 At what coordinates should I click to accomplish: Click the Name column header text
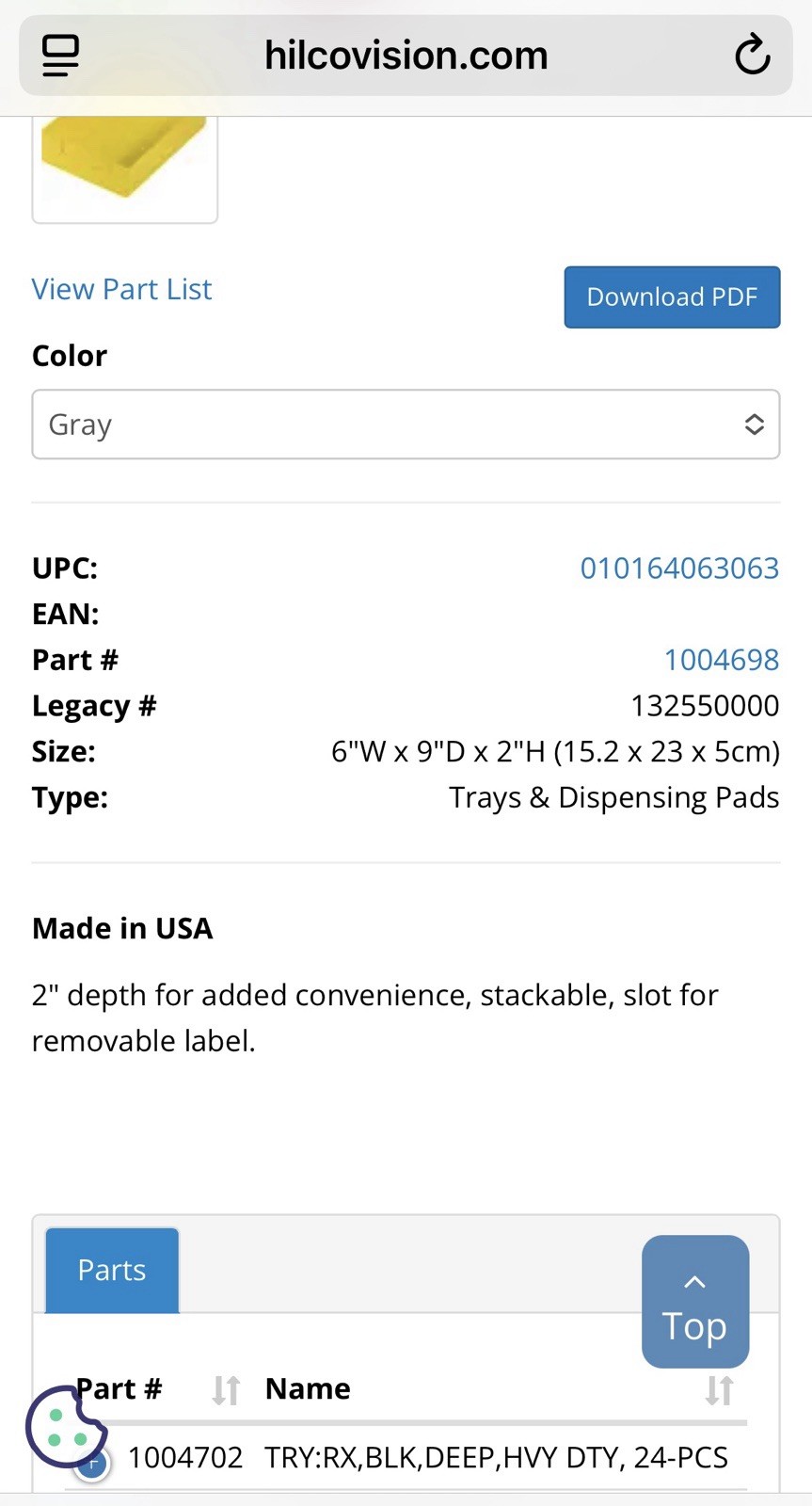click(308, 1389)
